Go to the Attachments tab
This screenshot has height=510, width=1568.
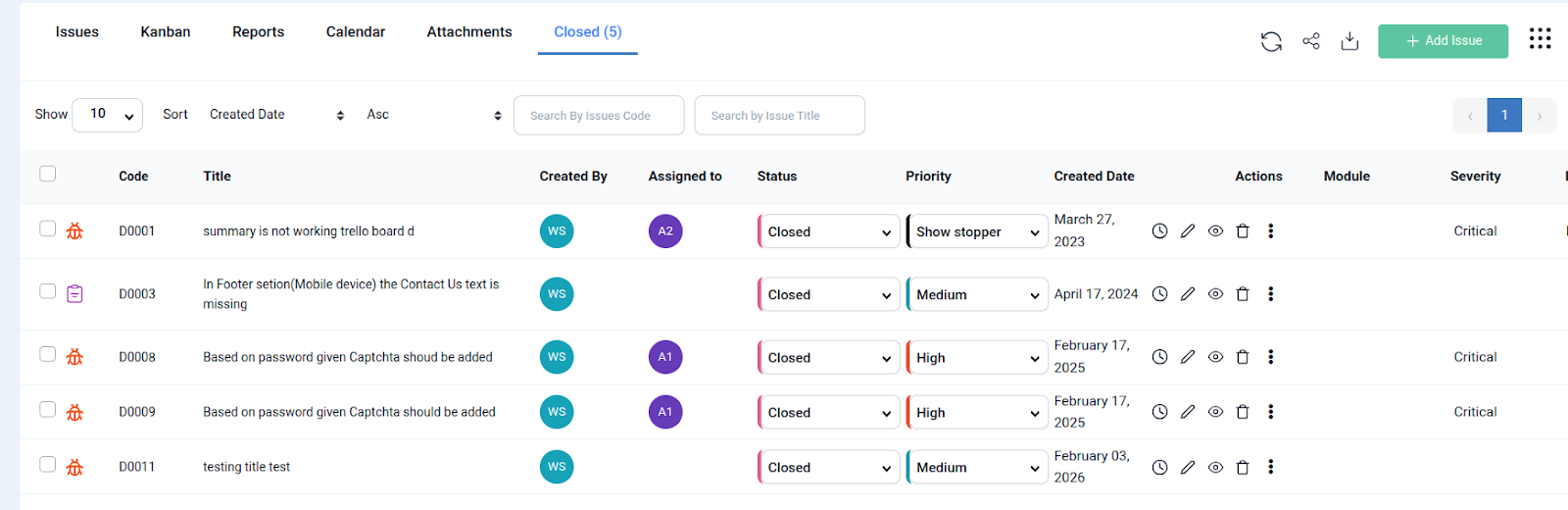[x=469, y=32]
